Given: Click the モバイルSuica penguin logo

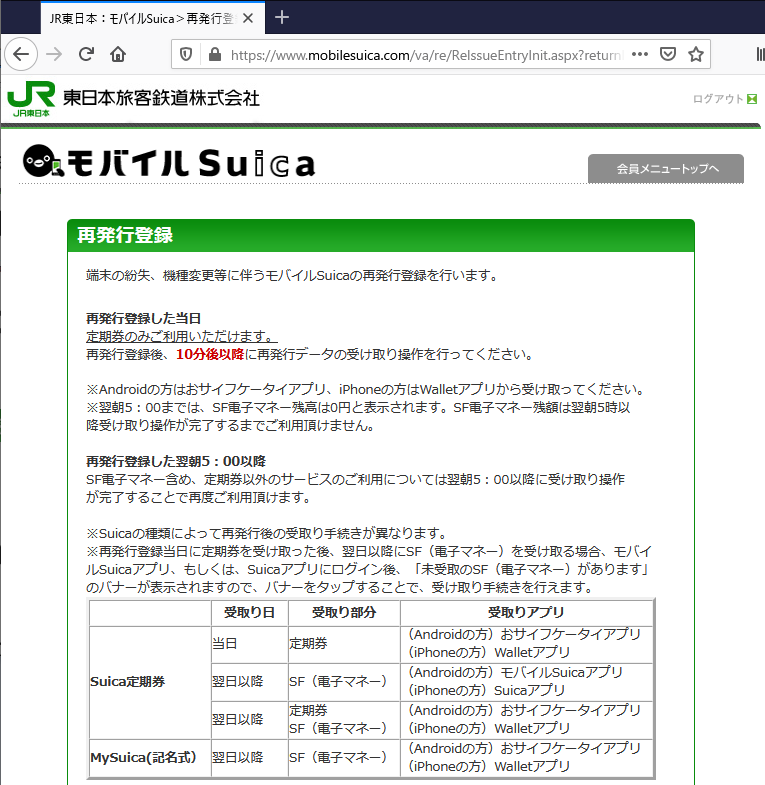Looking at the screenshot, I should [x=168, y=162].
